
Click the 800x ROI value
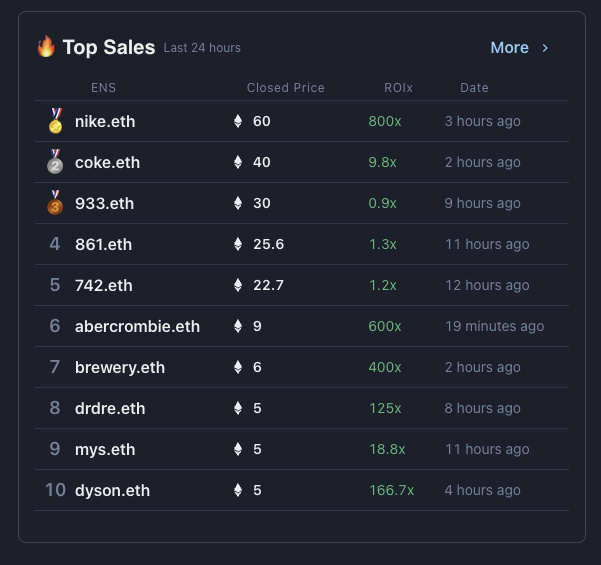point(385,122)
